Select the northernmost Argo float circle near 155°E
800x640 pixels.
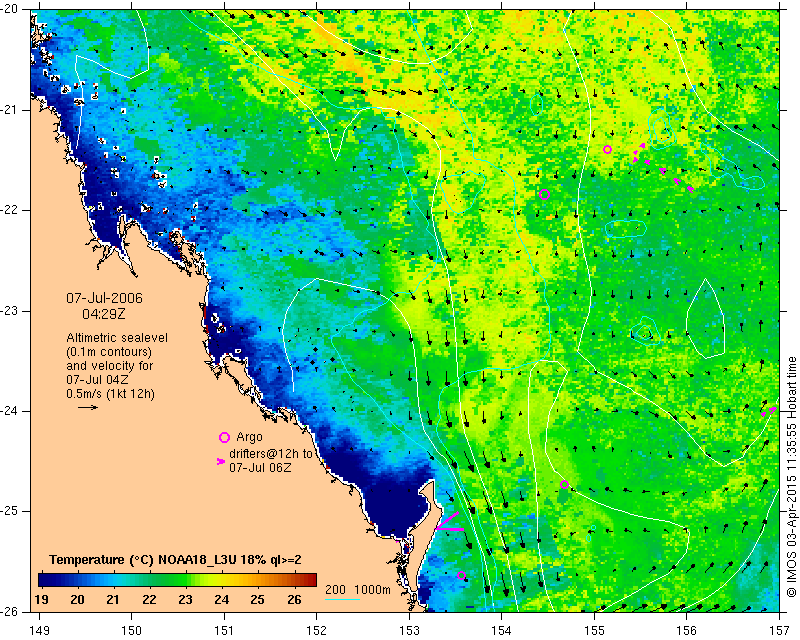607,150
